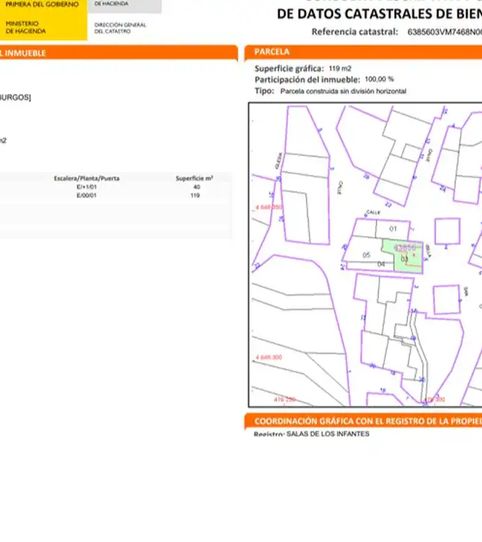Click the Escalera/Planta/Puerta column header
This screenshot has height=542, width=482.
(87, 178)
